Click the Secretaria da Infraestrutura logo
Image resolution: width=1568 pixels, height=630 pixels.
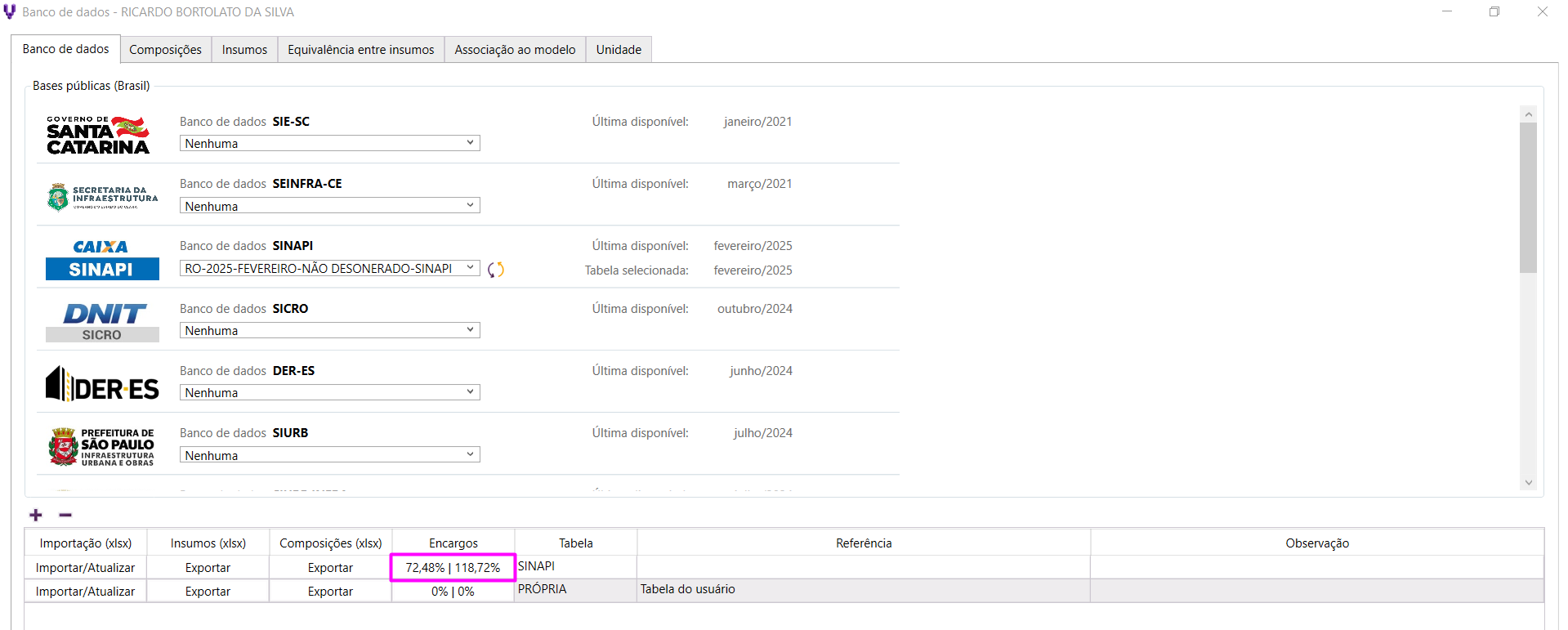point(102,197)
